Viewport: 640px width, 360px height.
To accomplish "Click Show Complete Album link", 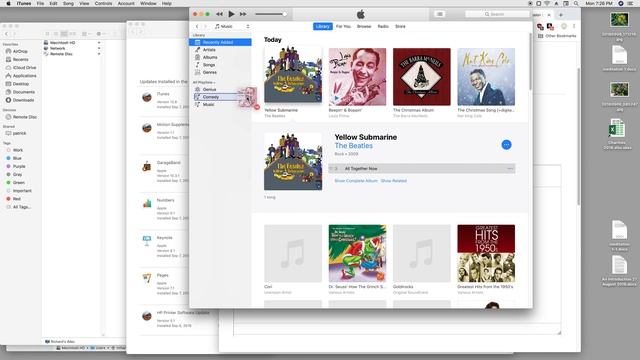I will pos(356,180).
